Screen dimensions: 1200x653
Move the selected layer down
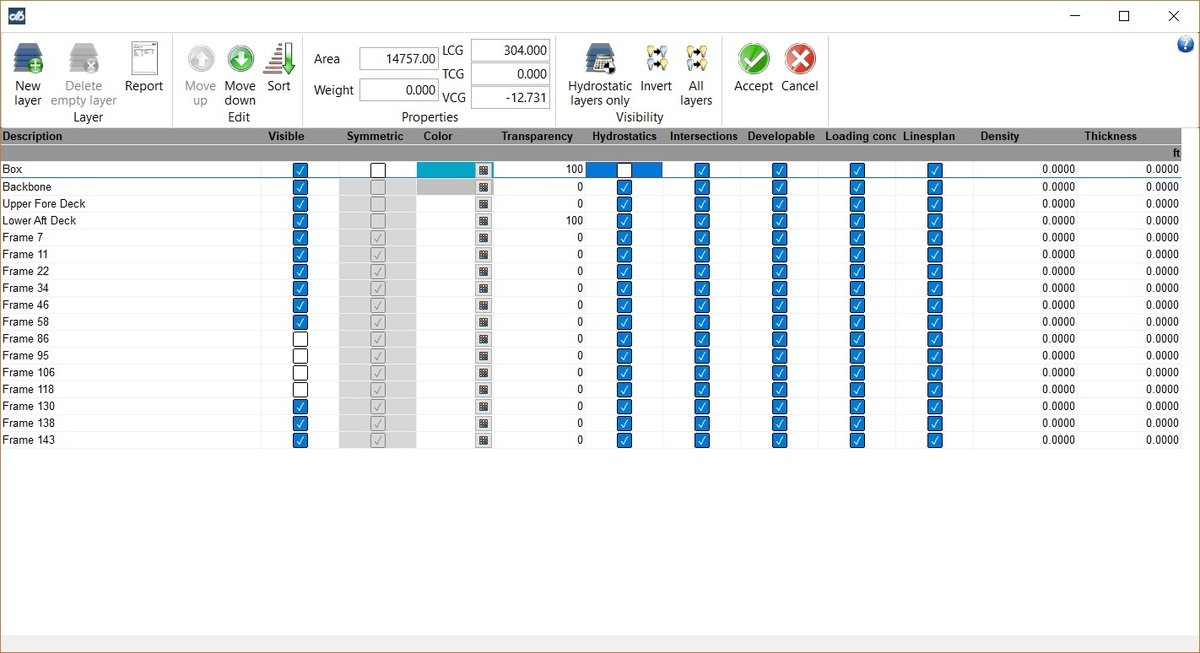point(240,60)
